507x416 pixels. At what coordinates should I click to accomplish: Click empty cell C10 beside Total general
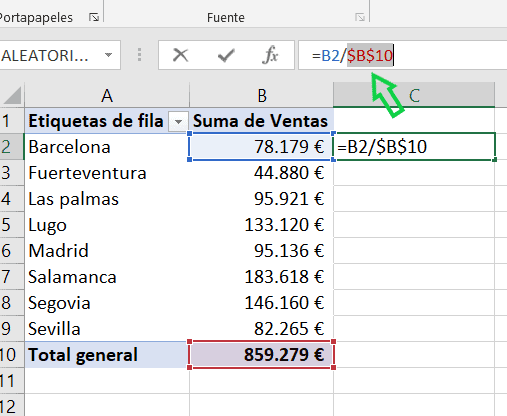(414, 355)
